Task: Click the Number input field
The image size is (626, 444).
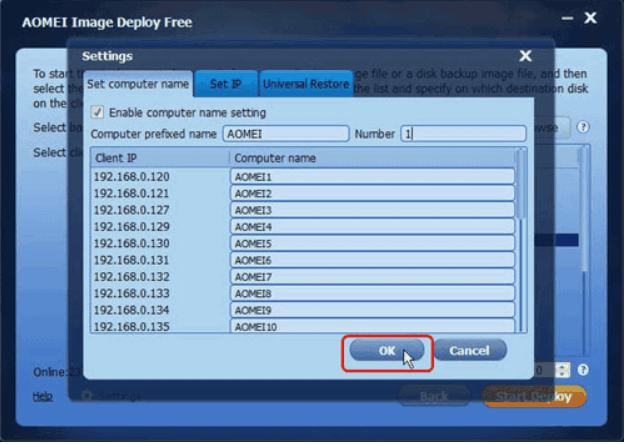Action: tap(463, 134)
